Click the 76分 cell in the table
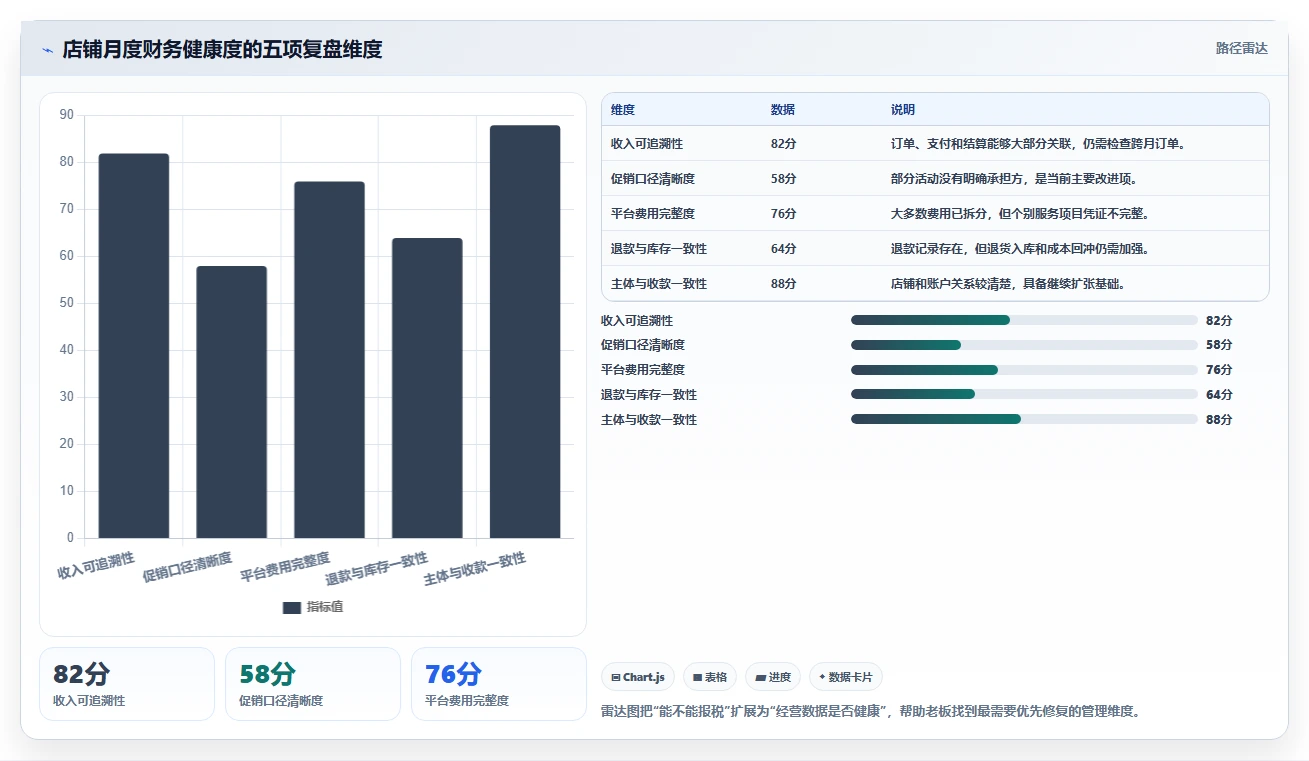This screenshot has width=1309, height=761. point(784,214)
